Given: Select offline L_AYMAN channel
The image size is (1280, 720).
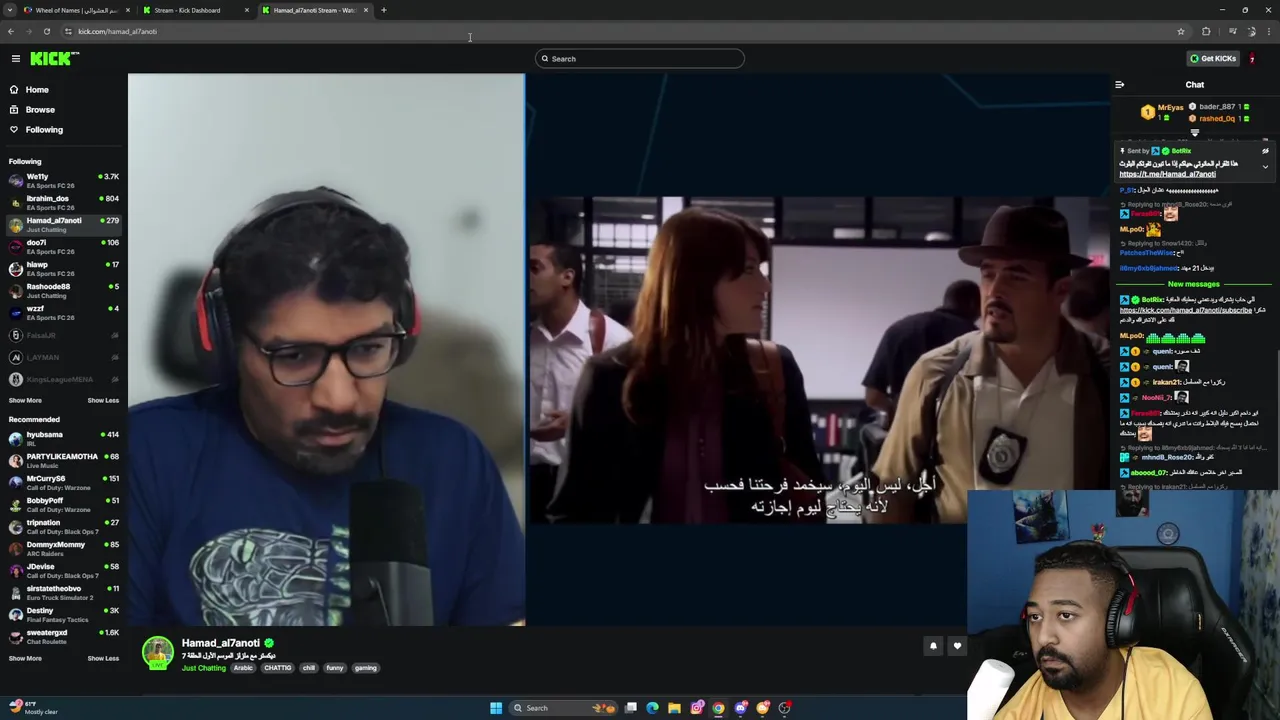Looking at the screenshot, I should point(62,357).
